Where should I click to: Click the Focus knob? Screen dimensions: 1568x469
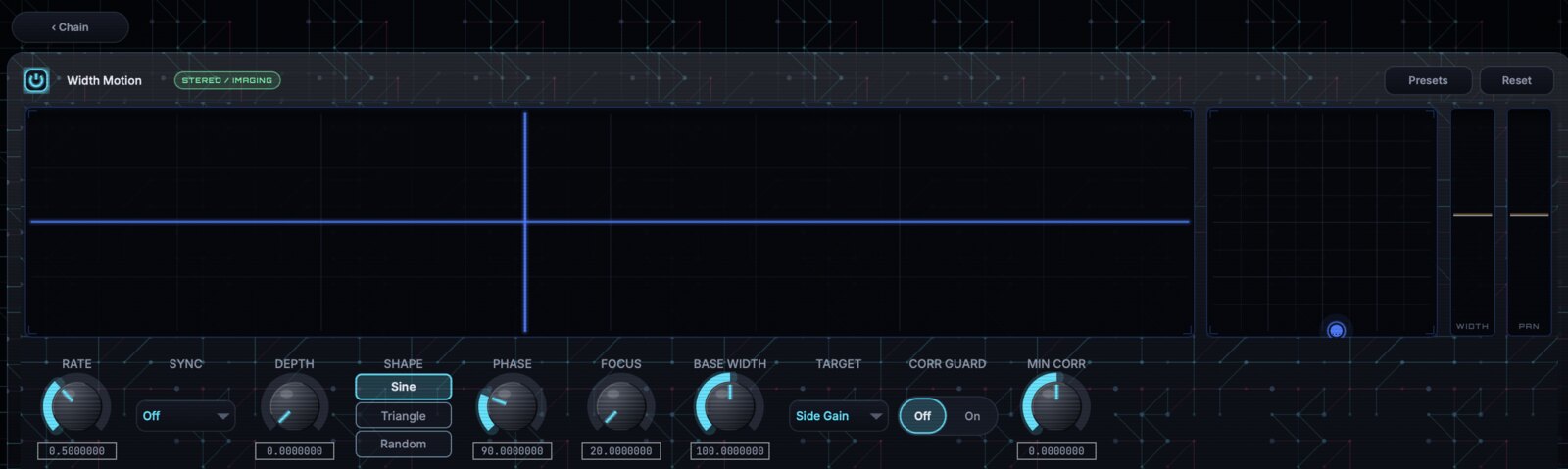(x=620, y=405)
